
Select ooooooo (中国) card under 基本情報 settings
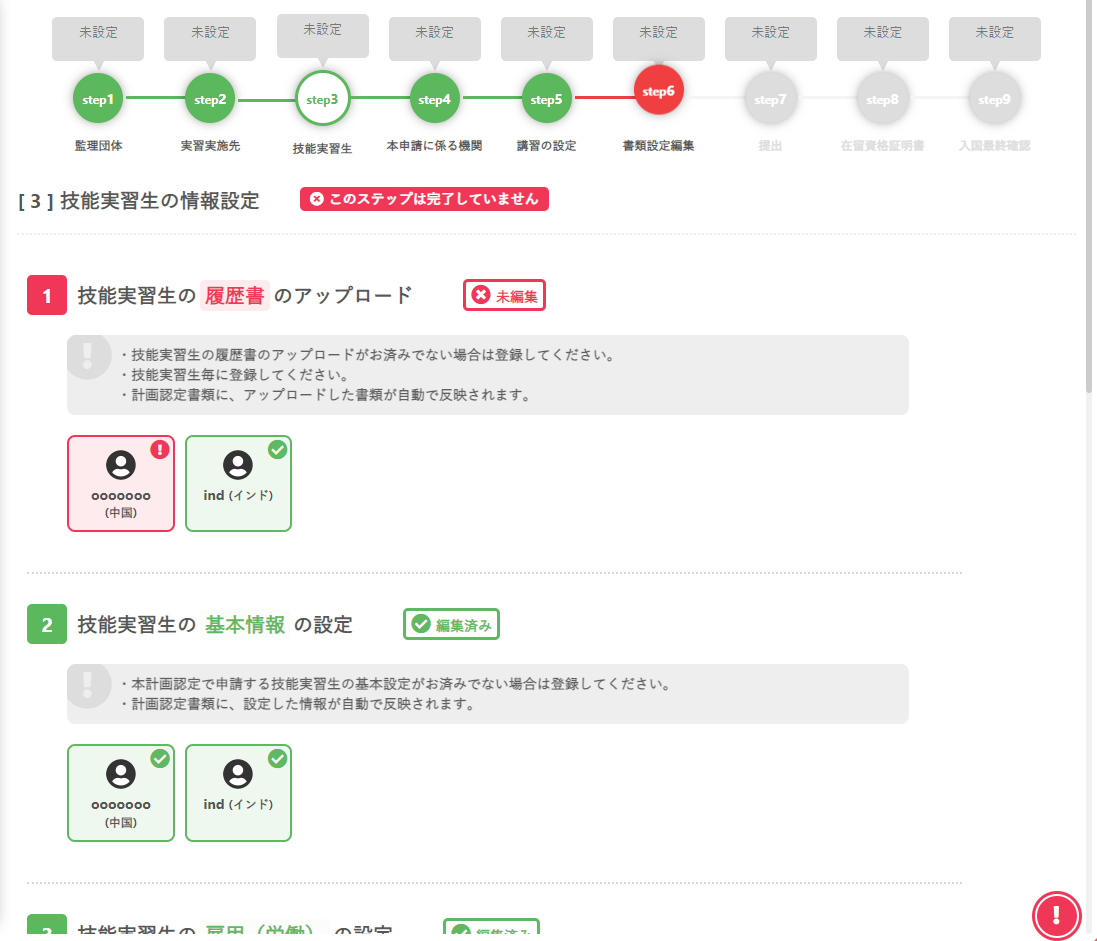[x=121, y=792]
